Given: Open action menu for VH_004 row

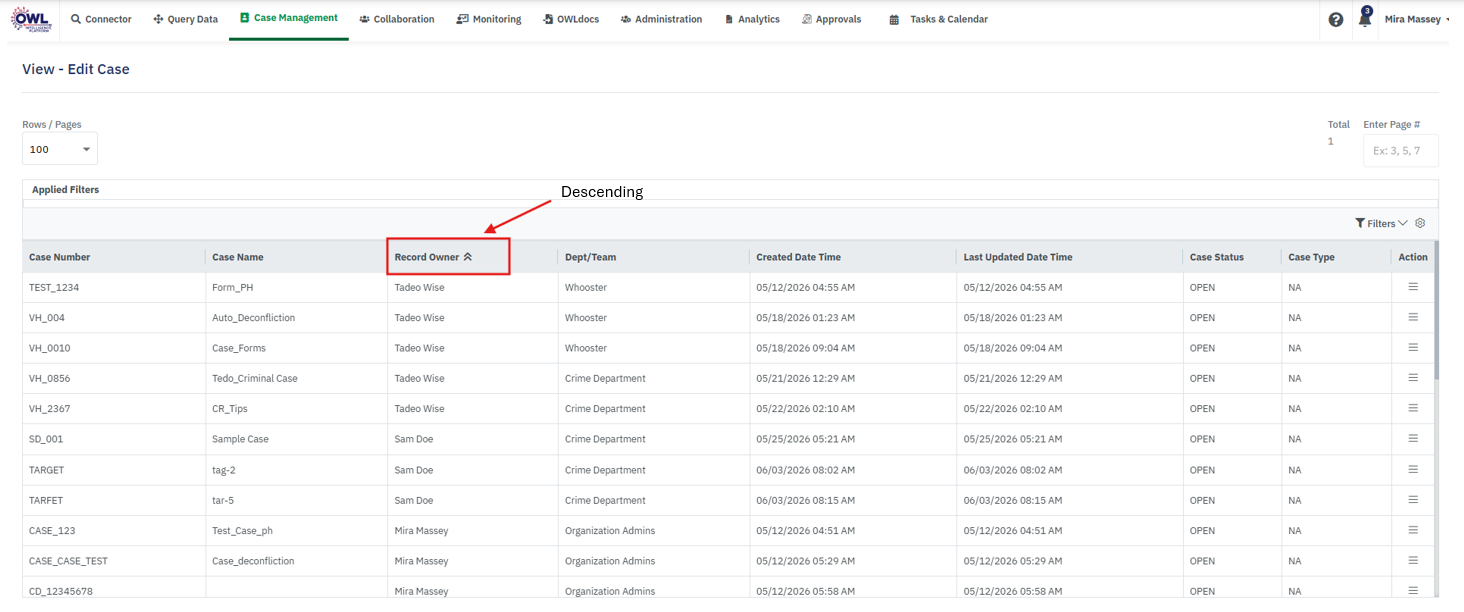Looking at the screenshot, I should (x=1413, y=317).
